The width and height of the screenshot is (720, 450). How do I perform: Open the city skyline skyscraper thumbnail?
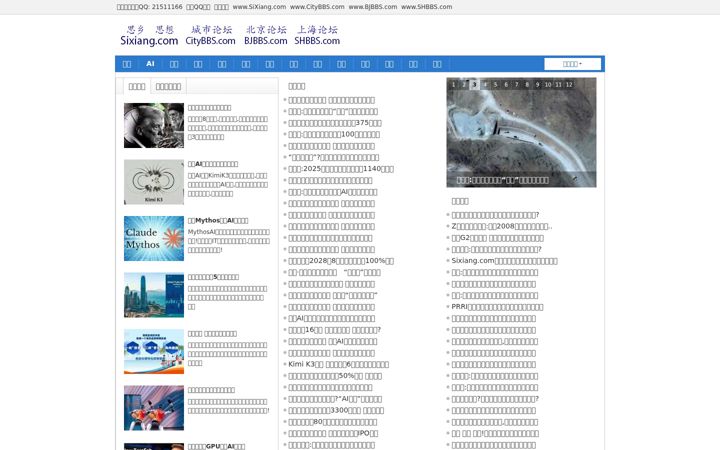154,295
